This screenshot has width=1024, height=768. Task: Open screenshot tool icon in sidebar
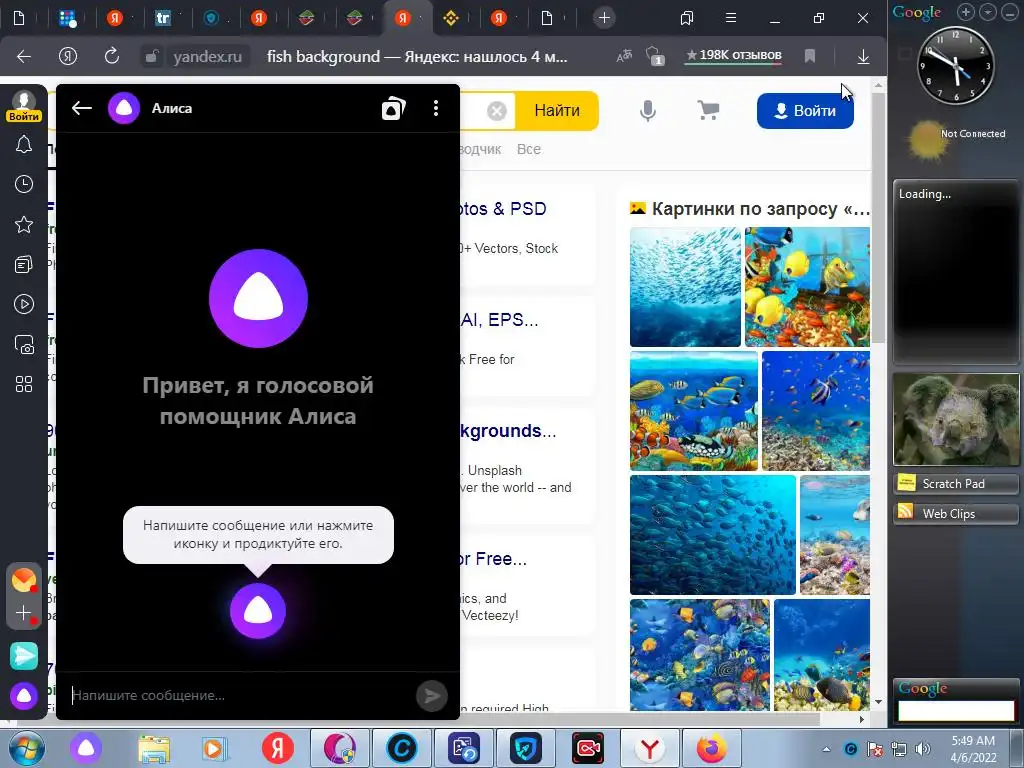tap(24, 344)
